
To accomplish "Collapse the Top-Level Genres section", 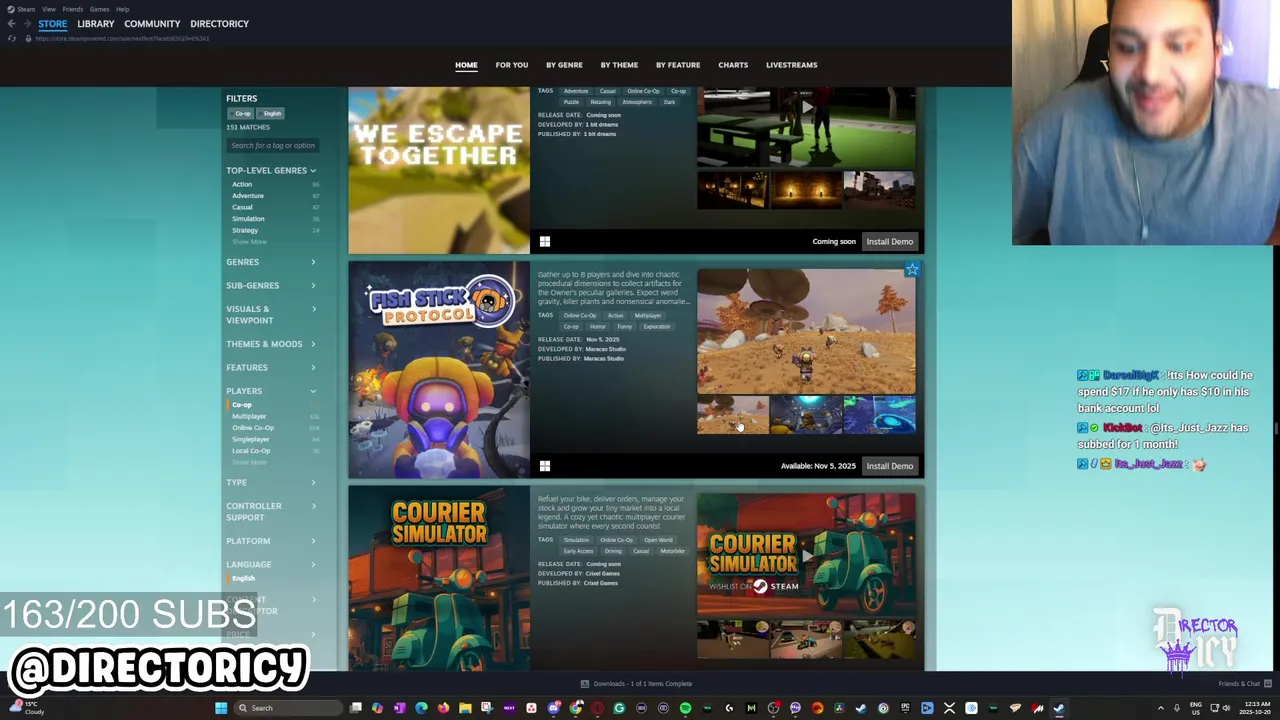I will click(271, 171).
